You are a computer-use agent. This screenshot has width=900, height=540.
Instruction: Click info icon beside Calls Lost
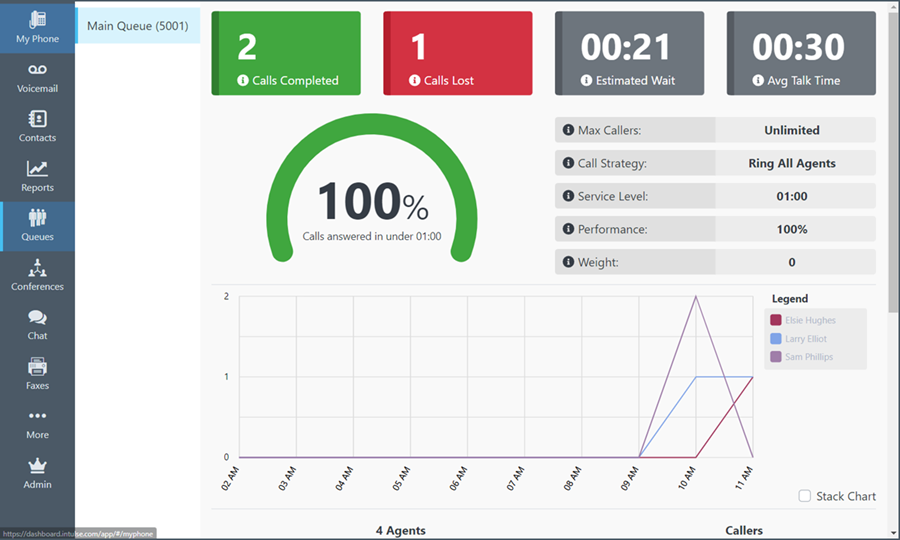tap(415, 80)
